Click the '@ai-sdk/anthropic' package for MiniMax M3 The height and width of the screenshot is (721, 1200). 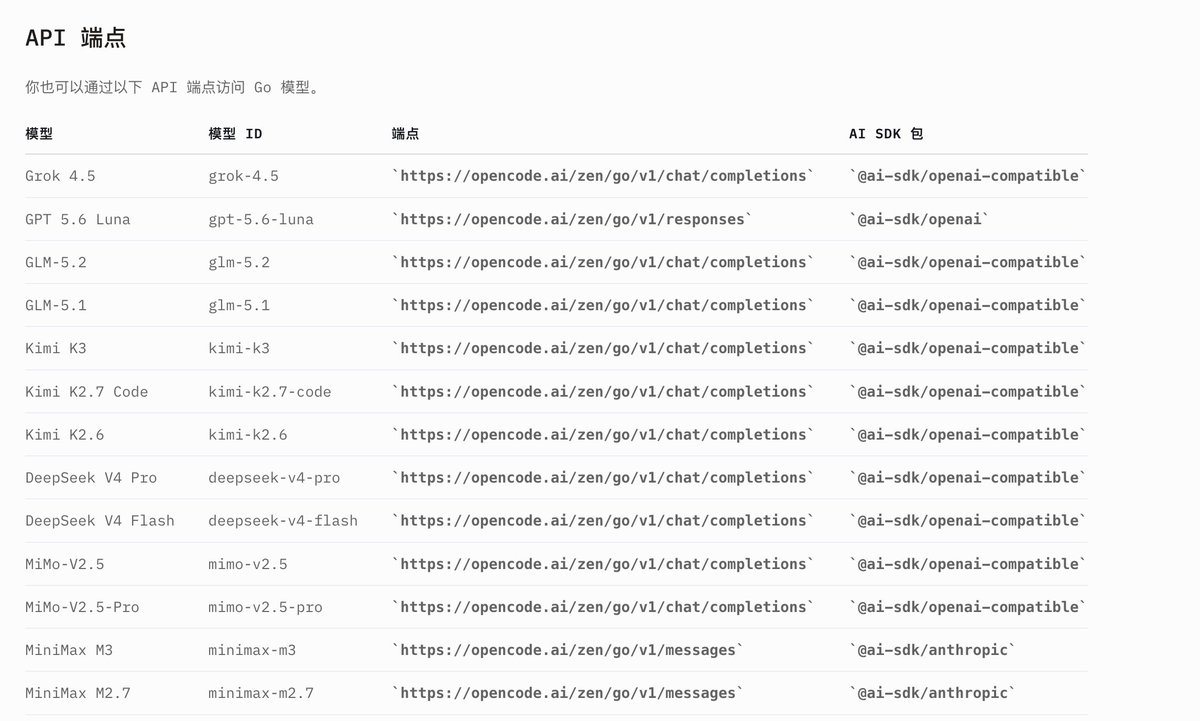point(932,650)
